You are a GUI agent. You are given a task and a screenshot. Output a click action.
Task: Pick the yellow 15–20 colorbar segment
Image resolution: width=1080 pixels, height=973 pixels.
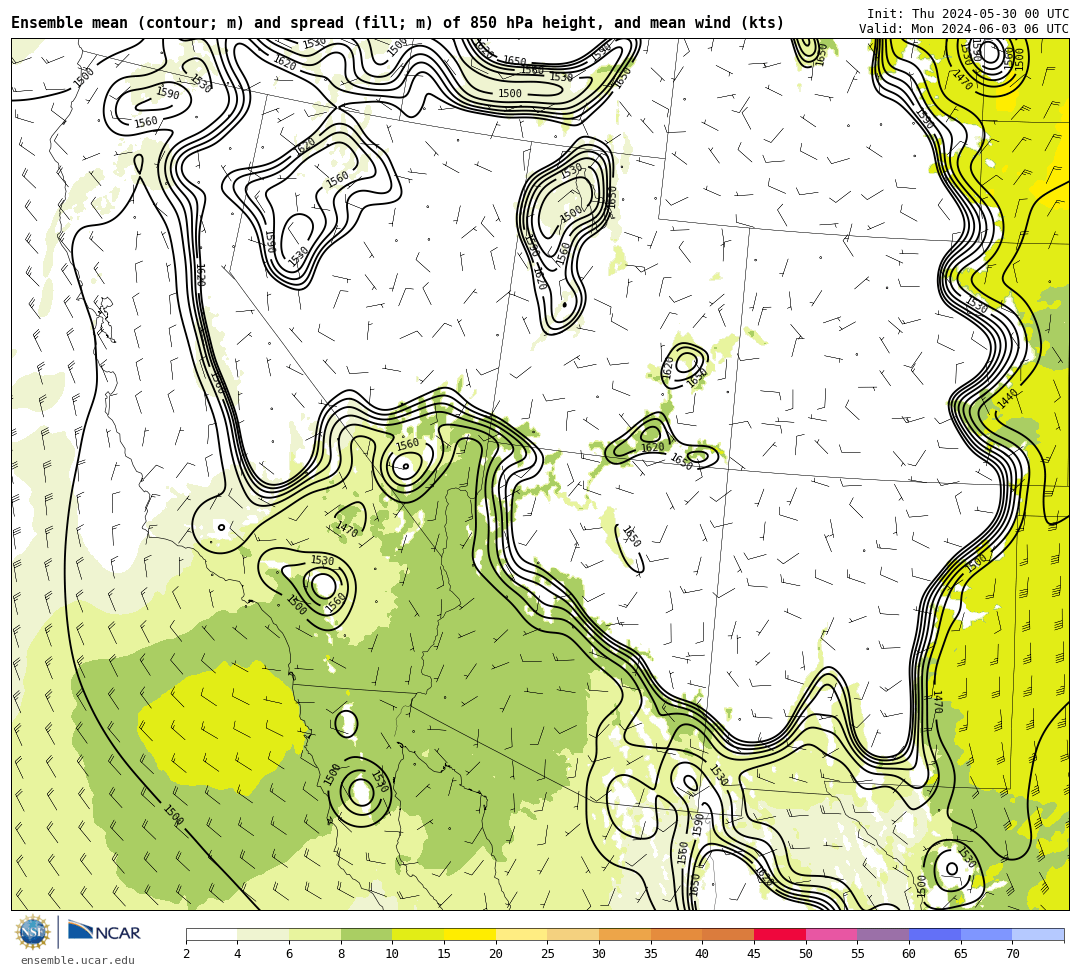470,934
